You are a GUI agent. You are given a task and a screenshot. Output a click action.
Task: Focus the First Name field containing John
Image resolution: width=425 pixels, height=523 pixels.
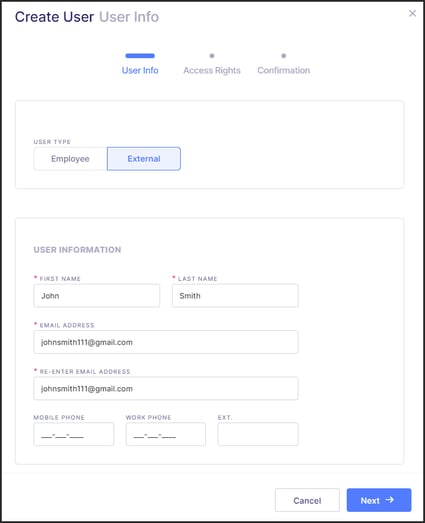pos(97,296)
